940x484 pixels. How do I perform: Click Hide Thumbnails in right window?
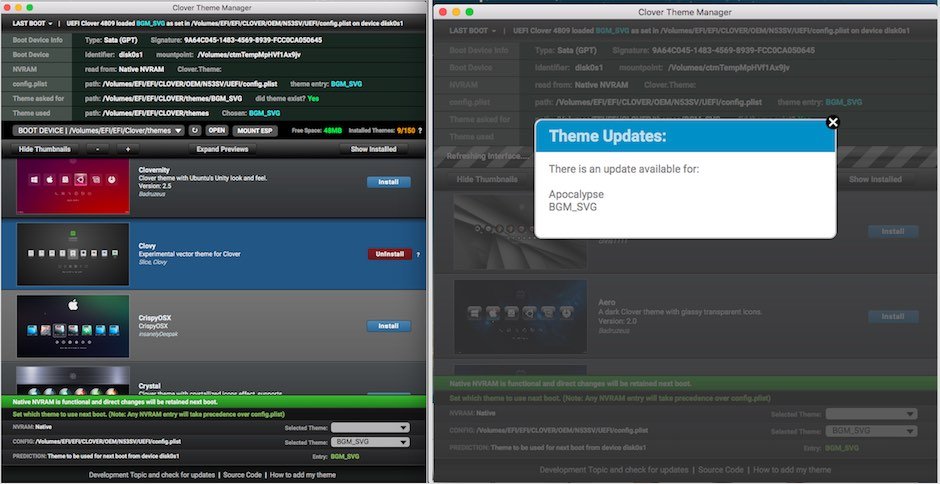[487, 179]
